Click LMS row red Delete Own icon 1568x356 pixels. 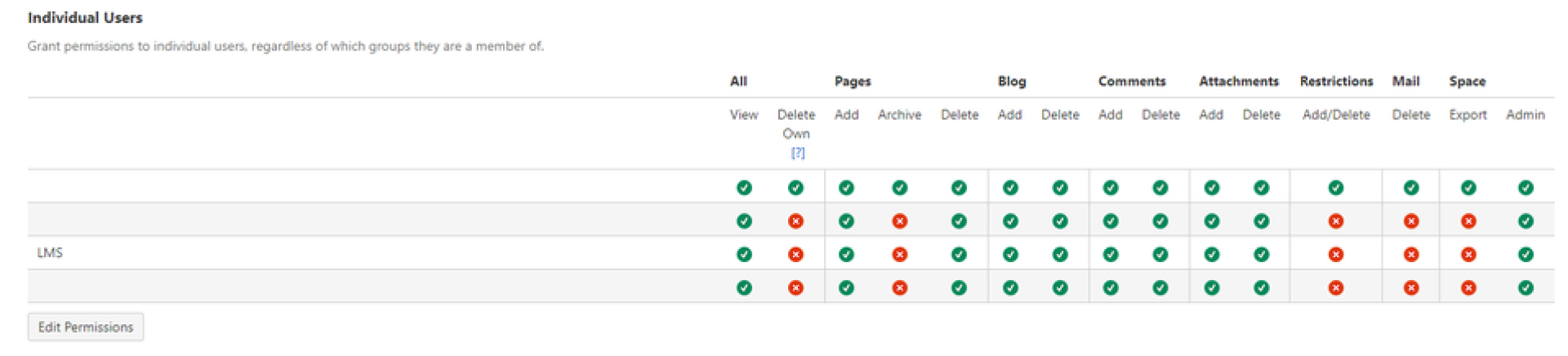pyautogui.click(x=795, y=255)
